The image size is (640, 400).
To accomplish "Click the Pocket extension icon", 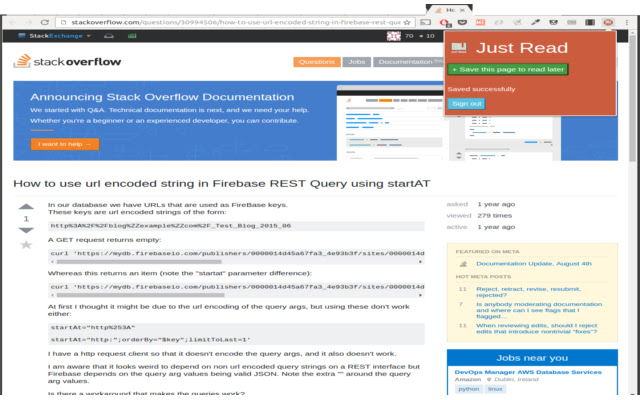I will (462, 22).
